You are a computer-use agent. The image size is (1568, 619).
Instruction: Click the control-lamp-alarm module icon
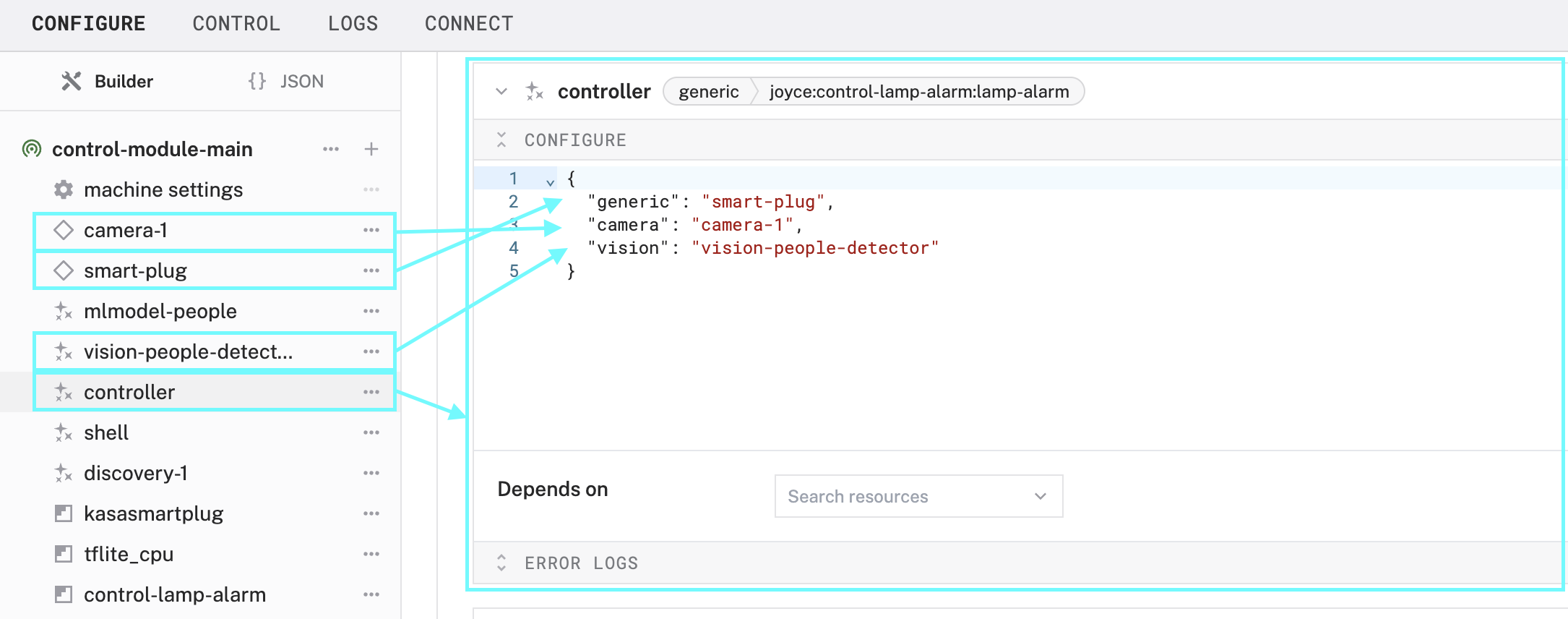pos(64,594)
